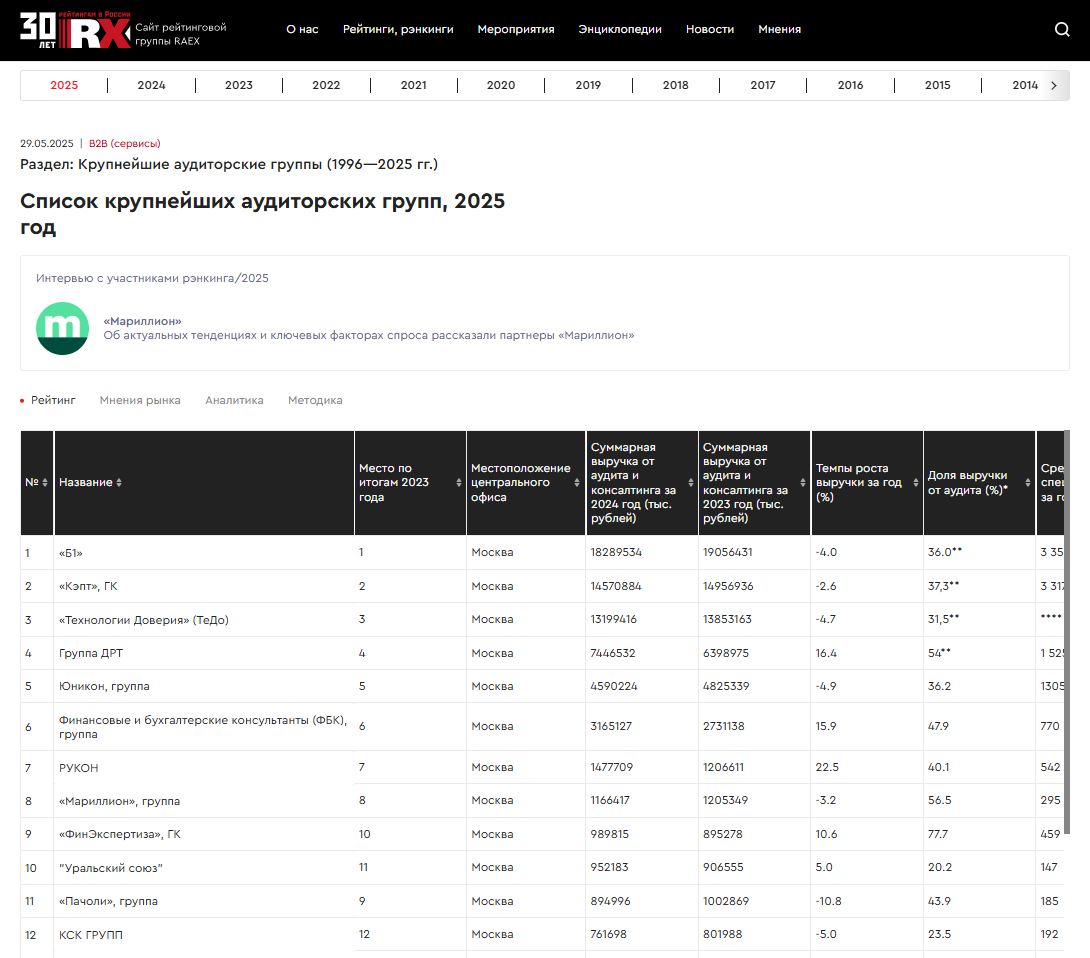Viewport: 1090px width, 958px height.
Task: Sort by 2023 revenue column arrows
Action: 803,482
